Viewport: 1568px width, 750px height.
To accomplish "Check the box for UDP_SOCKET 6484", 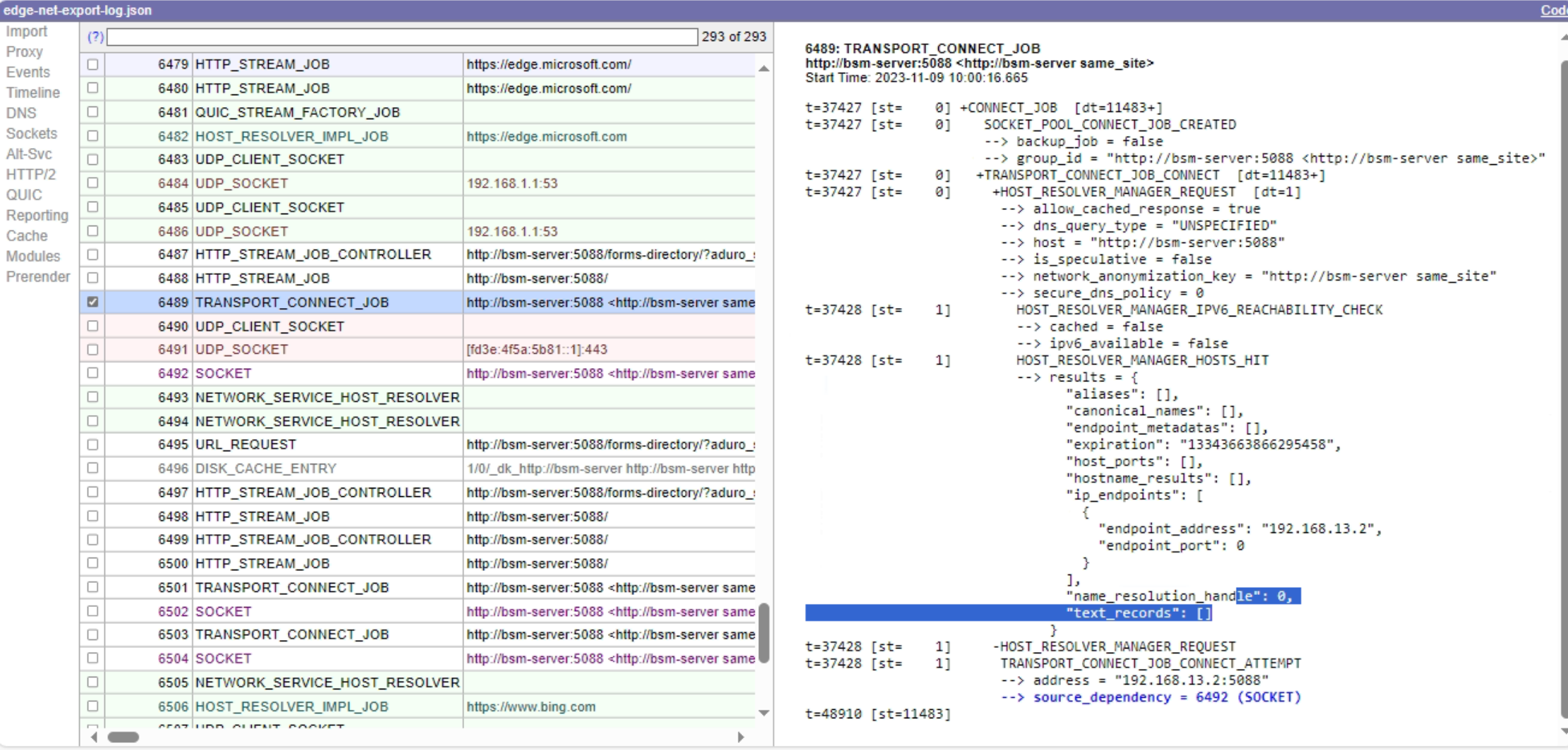I will 92,183.
